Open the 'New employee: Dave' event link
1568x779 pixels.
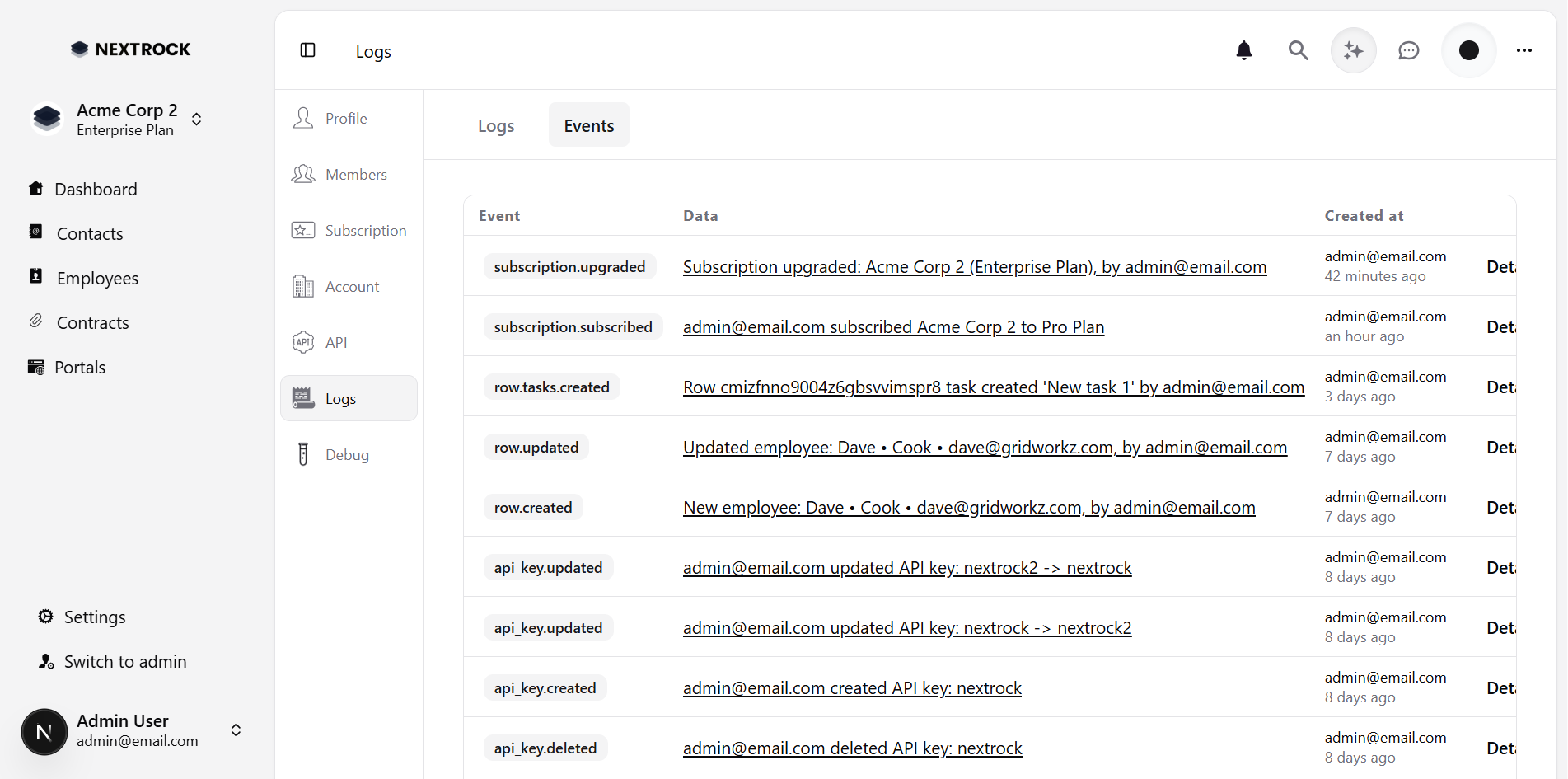point(968,508)
